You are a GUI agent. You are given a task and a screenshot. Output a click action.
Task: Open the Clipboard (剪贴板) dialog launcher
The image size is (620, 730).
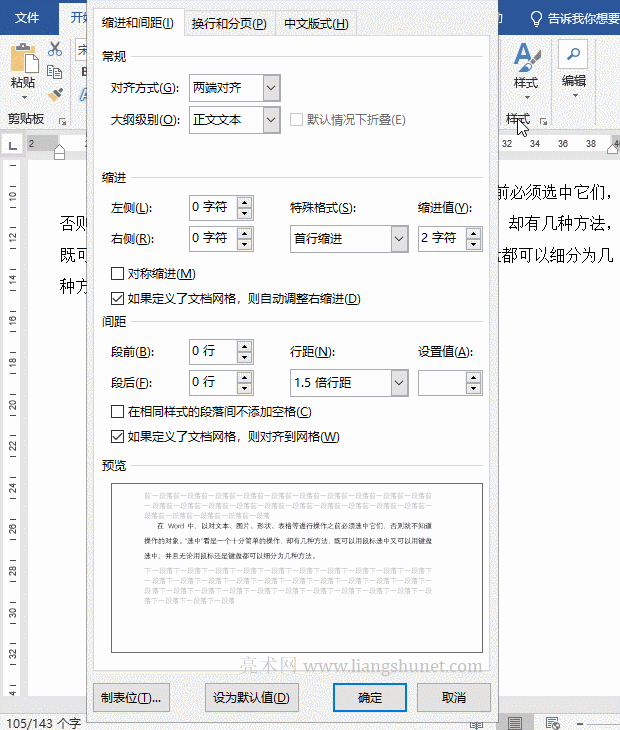(63, 121)
